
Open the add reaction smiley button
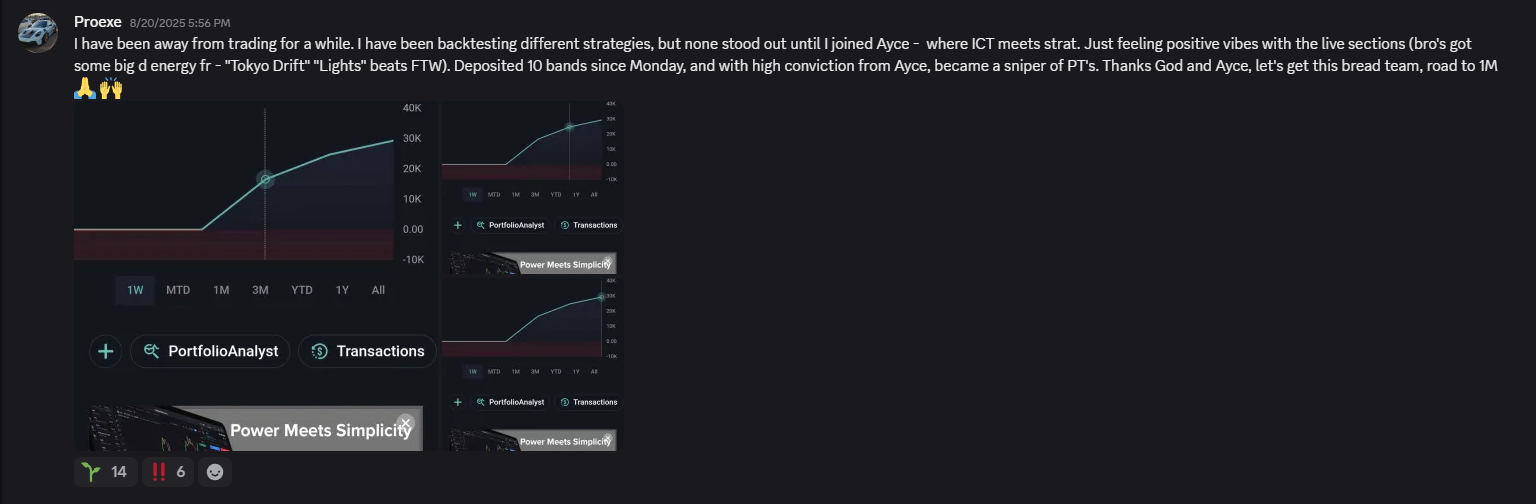click(215, 471)
